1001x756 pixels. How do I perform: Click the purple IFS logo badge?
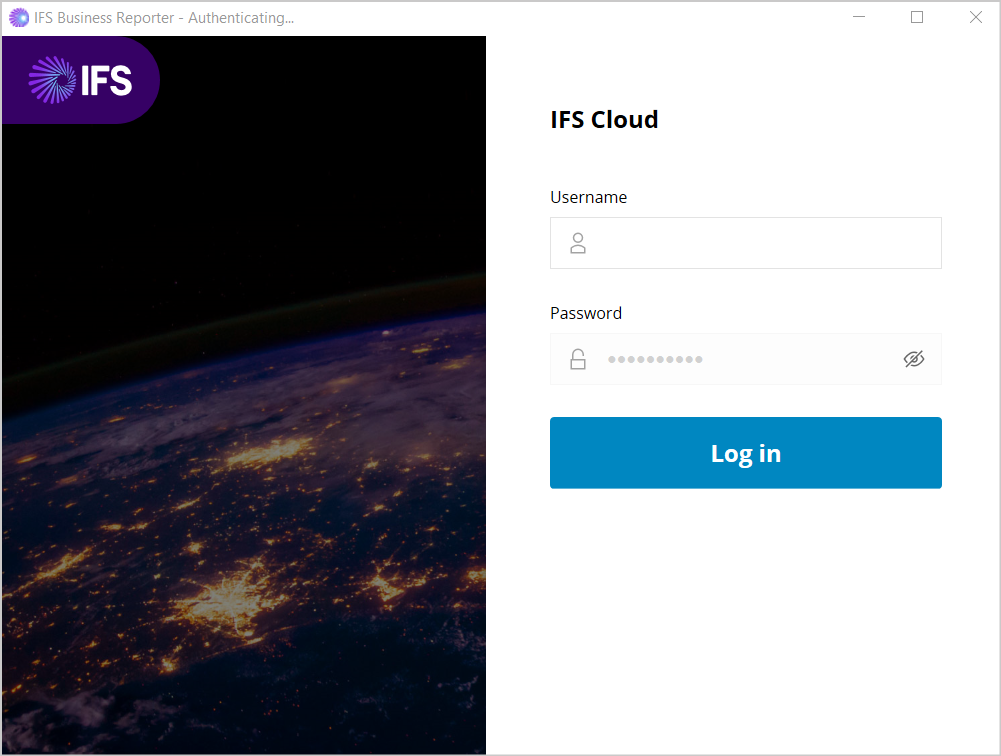coord(80,80)
